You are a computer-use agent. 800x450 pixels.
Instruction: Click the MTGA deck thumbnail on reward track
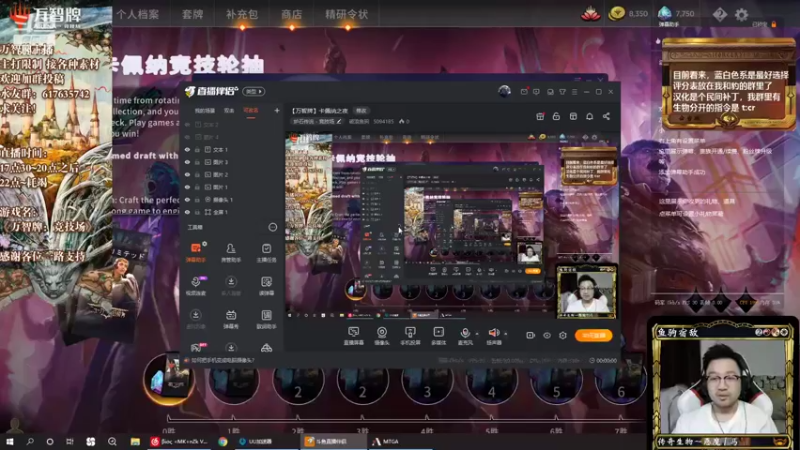point(170,379)
